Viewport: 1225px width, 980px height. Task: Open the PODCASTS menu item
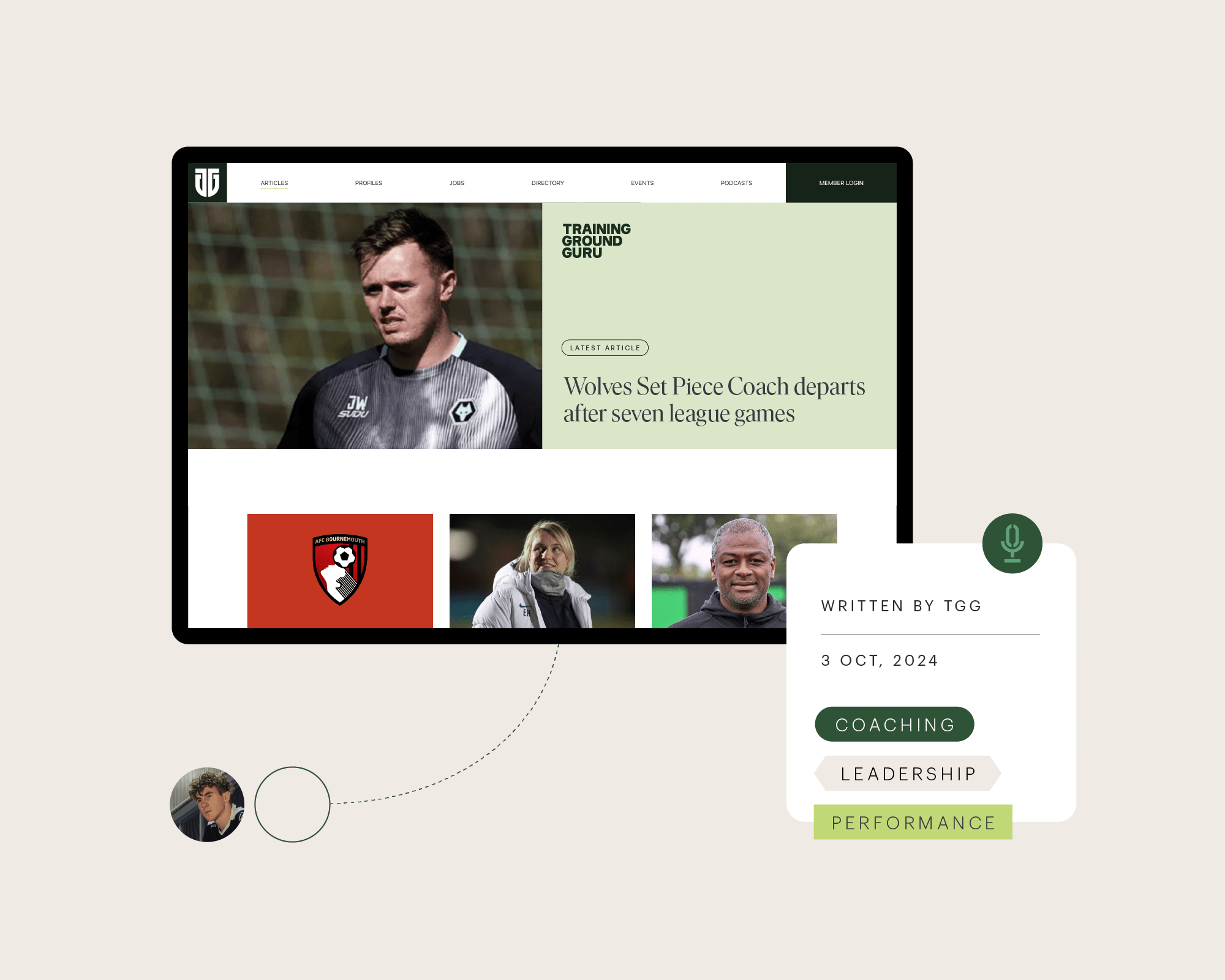pos(736,182)
